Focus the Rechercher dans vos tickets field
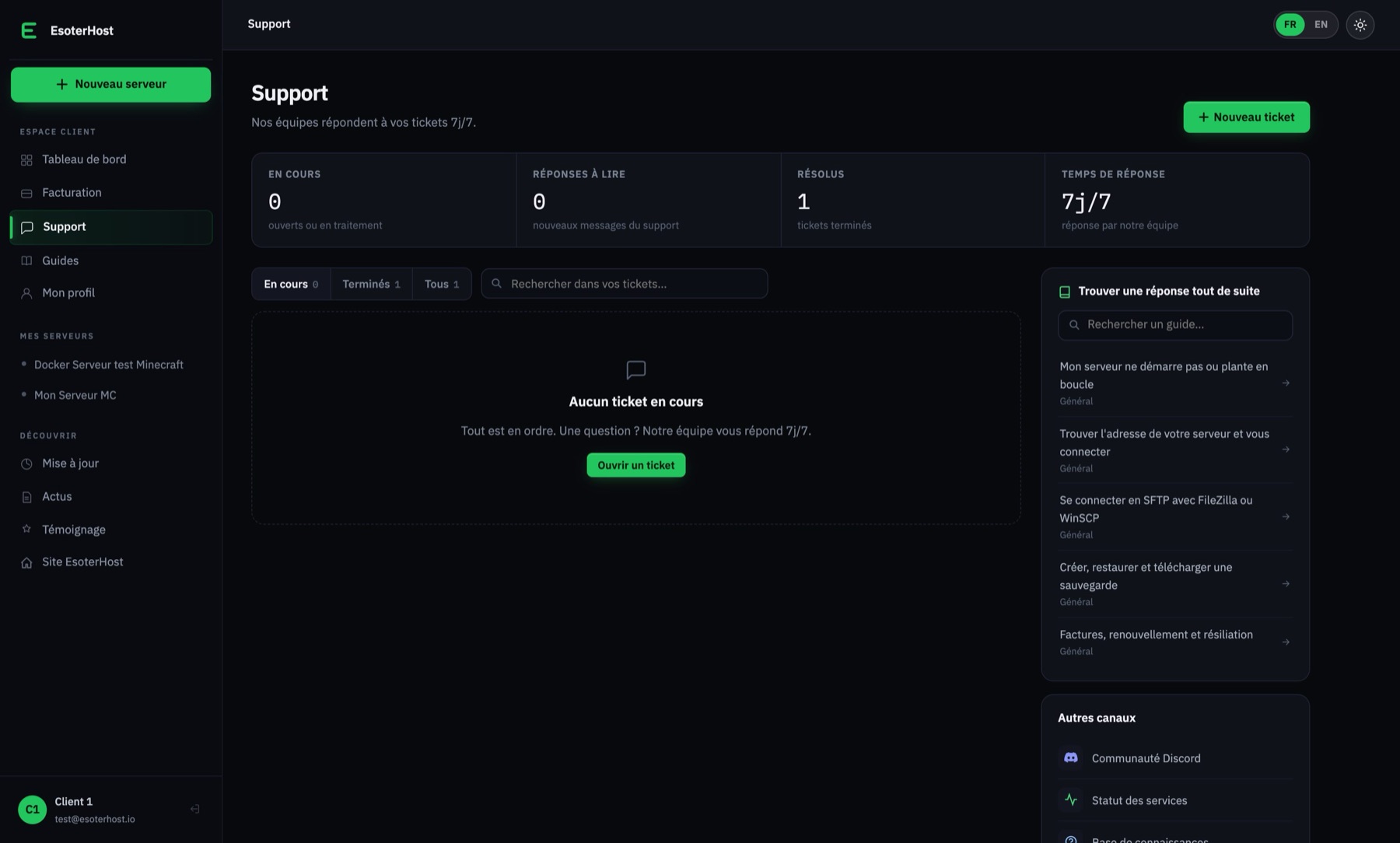 pos(625,284)
